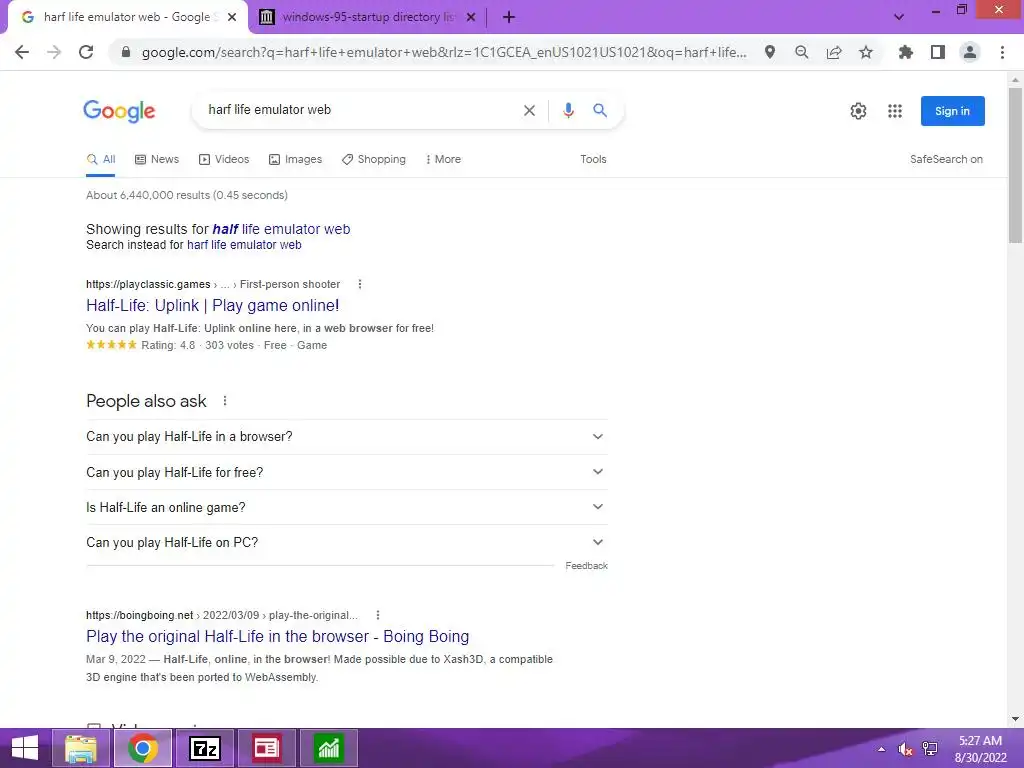The image size is (1024, 768).
Task: Click the Sign in button
Action: 952,111
